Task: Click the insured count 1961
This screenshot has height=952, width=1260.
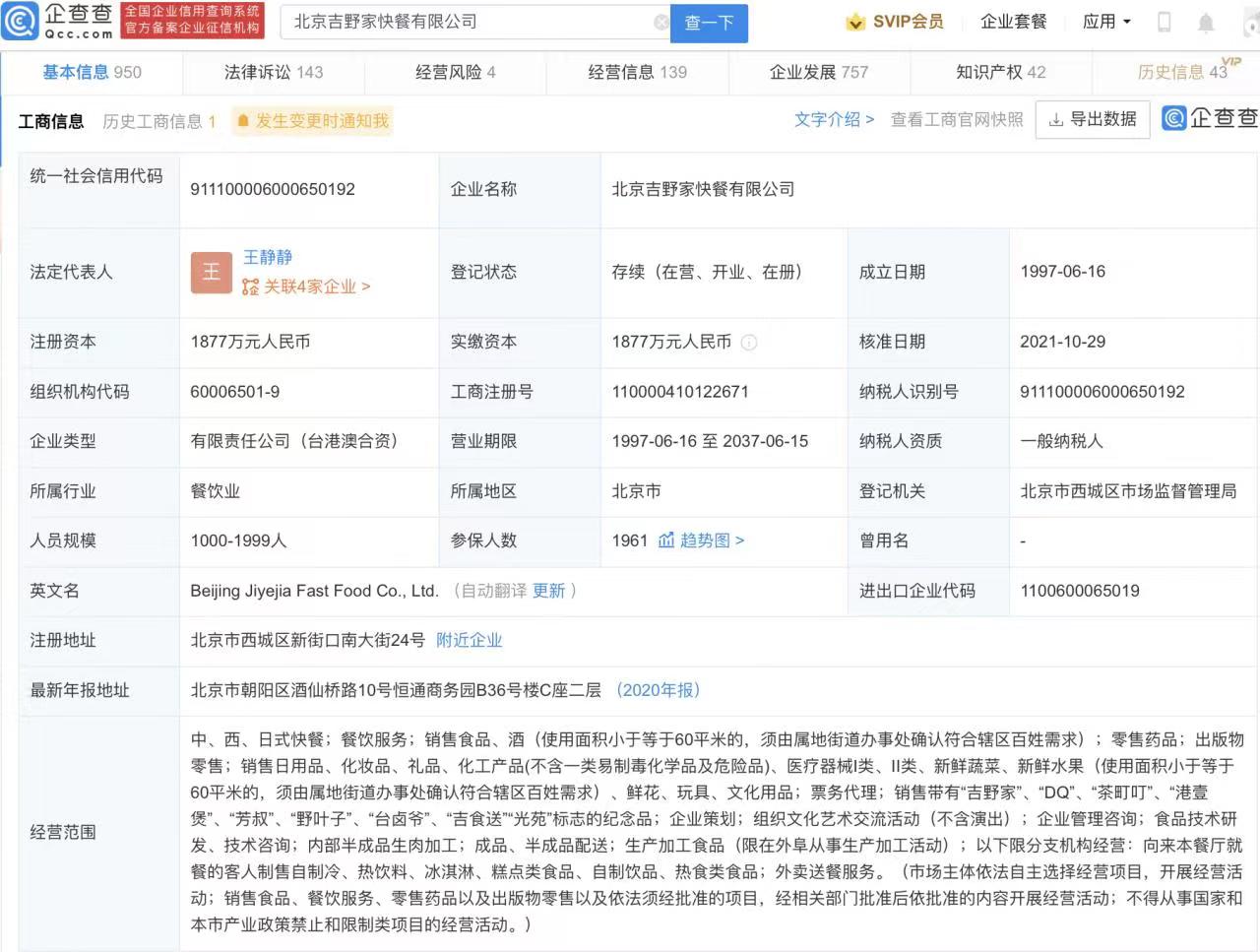Action: [630, 540]
